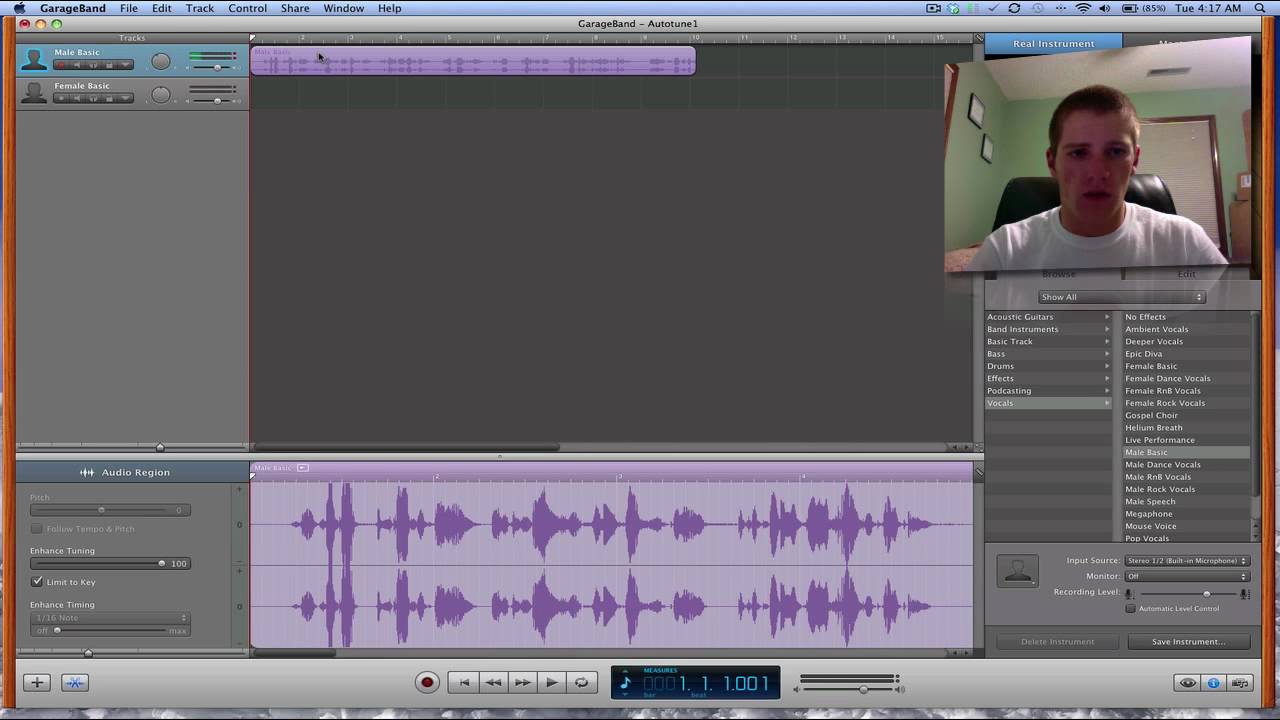Click the Audio Region waveform icon
The width and height of the screenshot is (1280, 720).
87,472
